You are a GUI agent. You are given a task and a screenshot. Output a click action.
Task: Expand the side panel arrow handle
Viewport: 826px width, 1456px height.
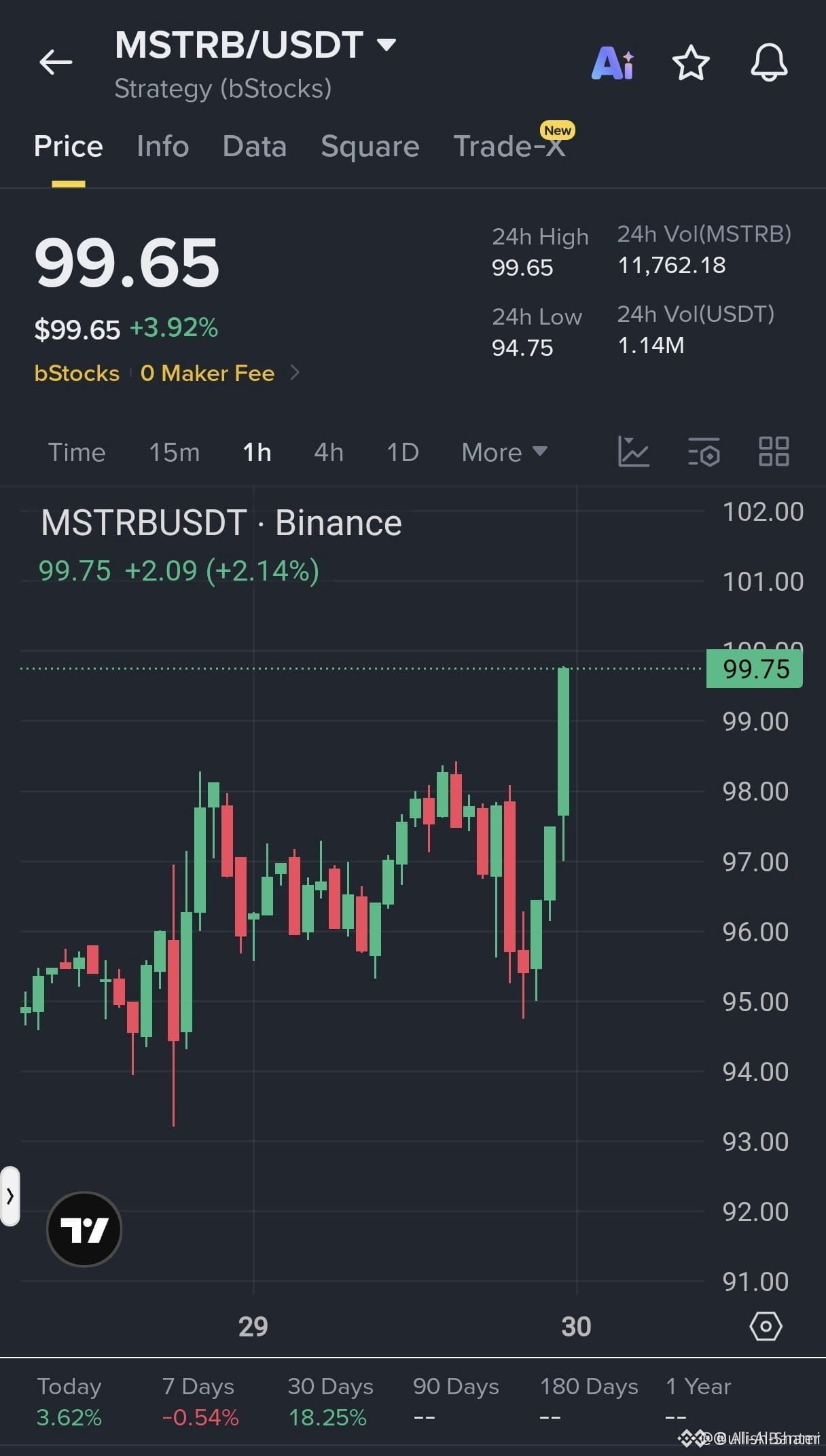(10, 1196)
